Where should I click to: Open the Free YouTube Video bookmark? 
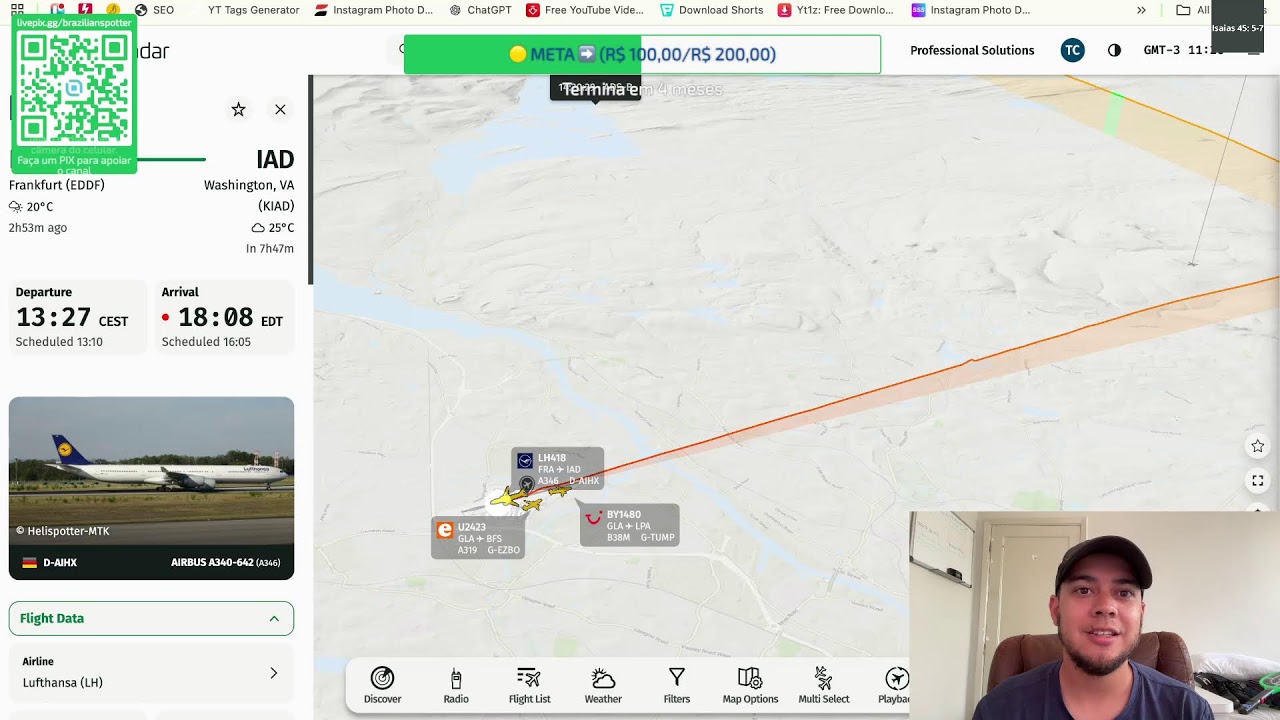(585, 10)
